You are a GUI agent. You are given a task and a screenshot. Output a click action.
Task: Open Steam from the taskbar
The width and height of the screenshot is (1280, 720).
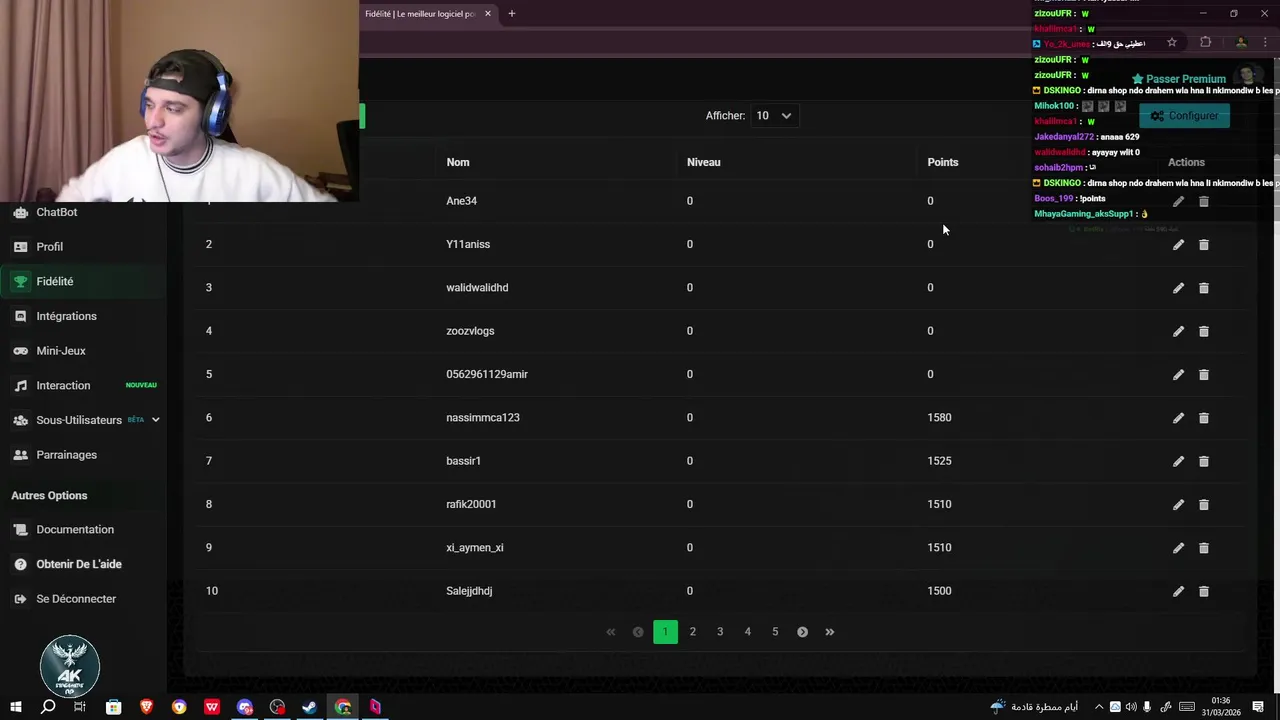coord(310,707)
